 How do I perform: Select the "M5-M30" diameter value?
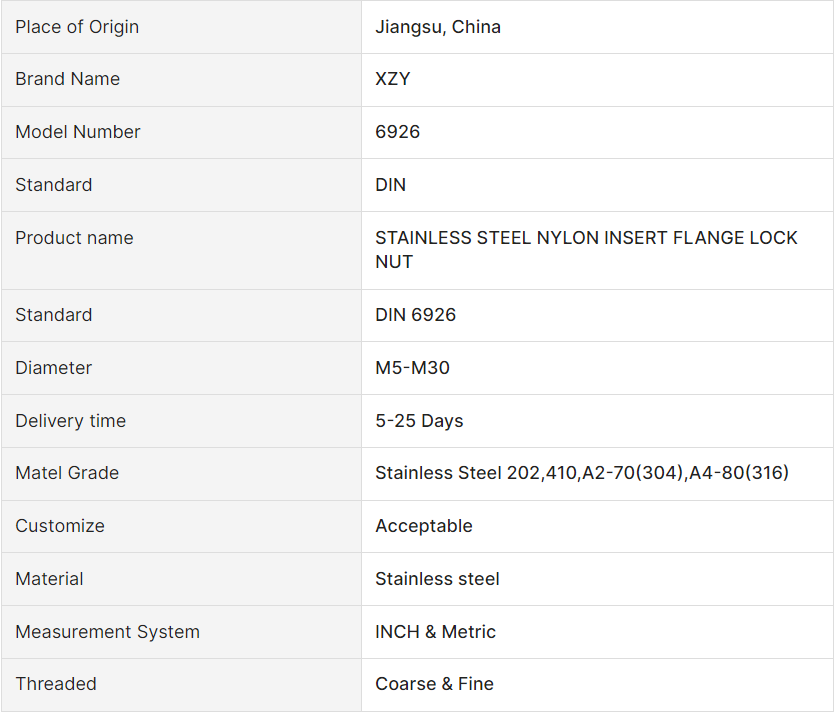[412, 368]
